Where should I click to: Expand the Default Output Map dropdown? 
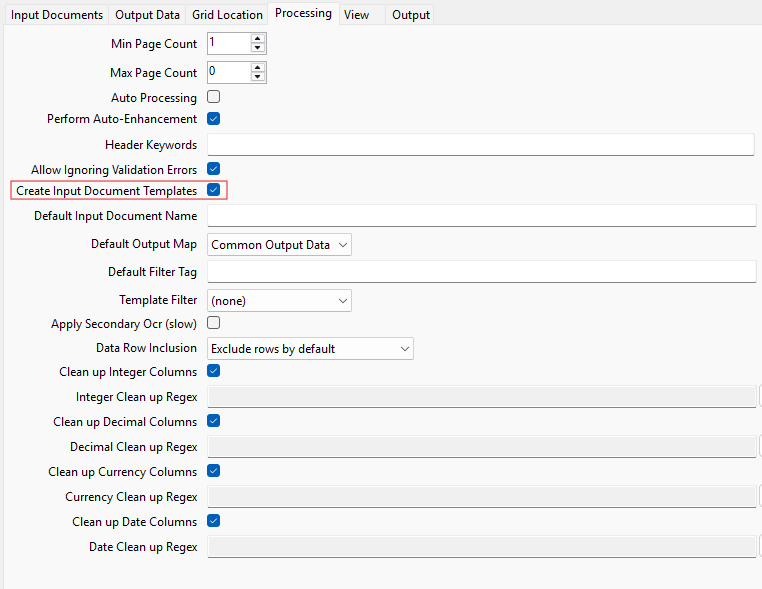tap(279, 245)
